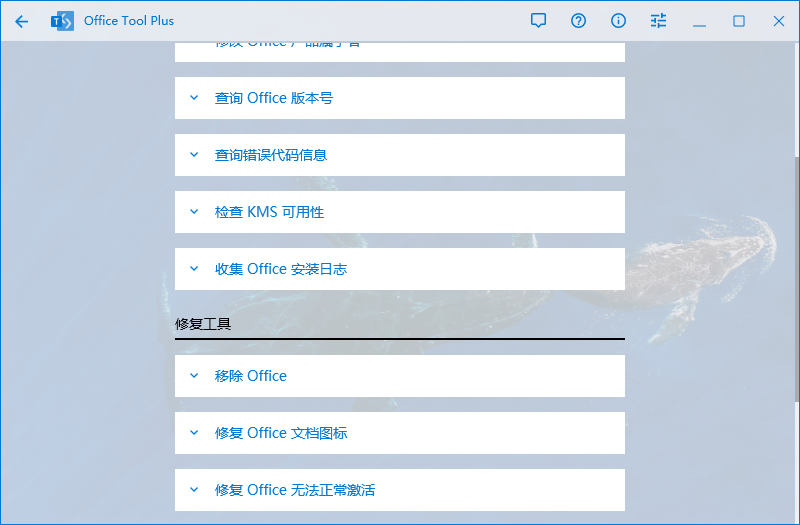The height and width of the screenshot is (525, 800).
Task: Go back with the left arrow
Action: click(x=21, y=21)
